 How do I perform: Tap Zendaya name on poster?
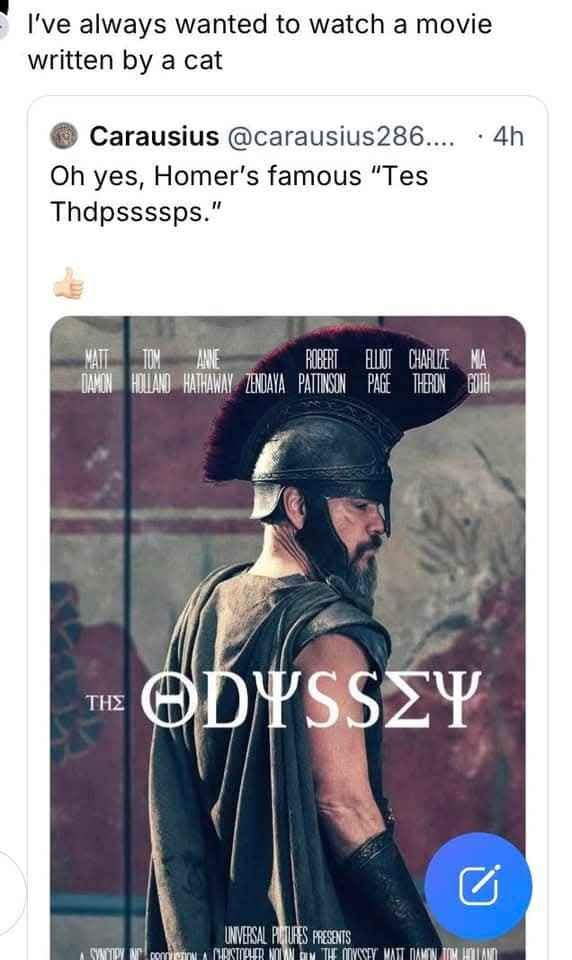click(265, 384)
